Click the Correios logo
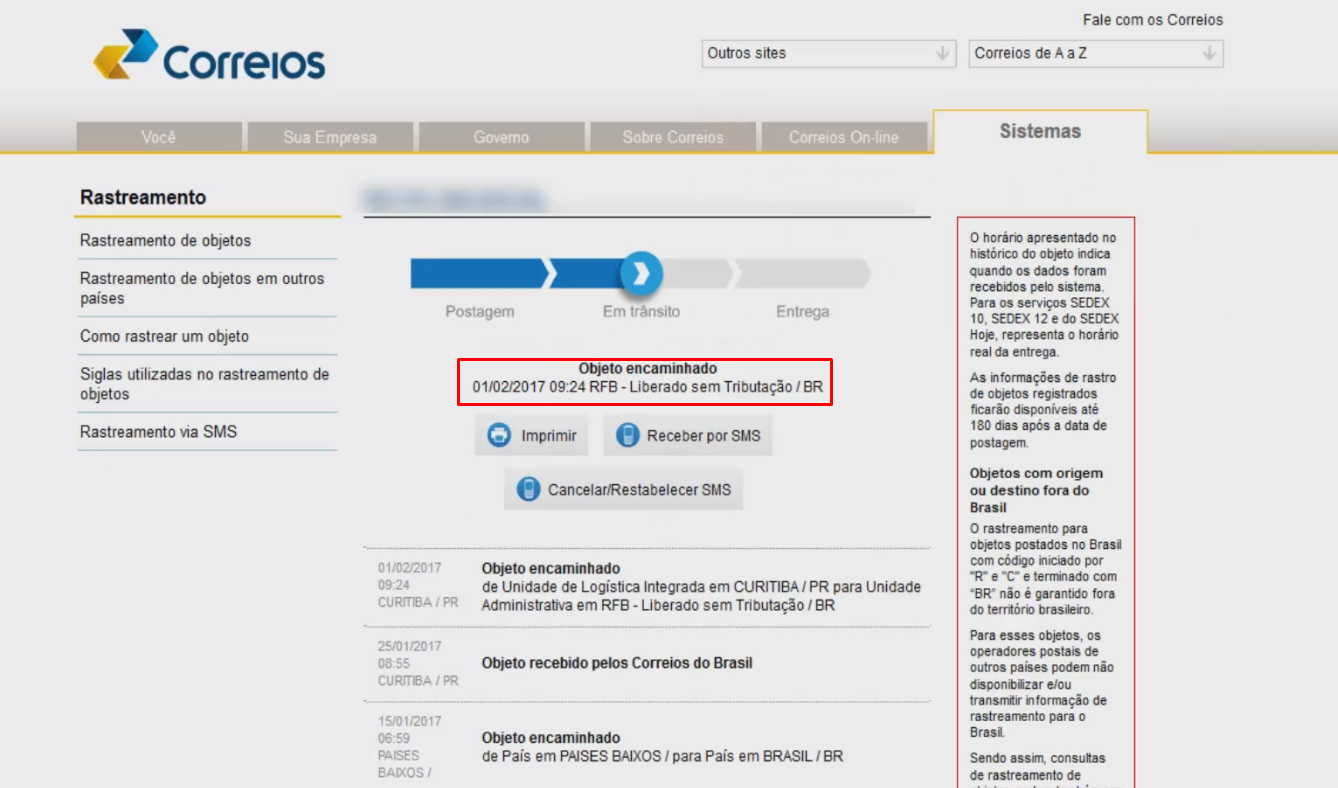1338x788 pixels. [x=209, y=56]
